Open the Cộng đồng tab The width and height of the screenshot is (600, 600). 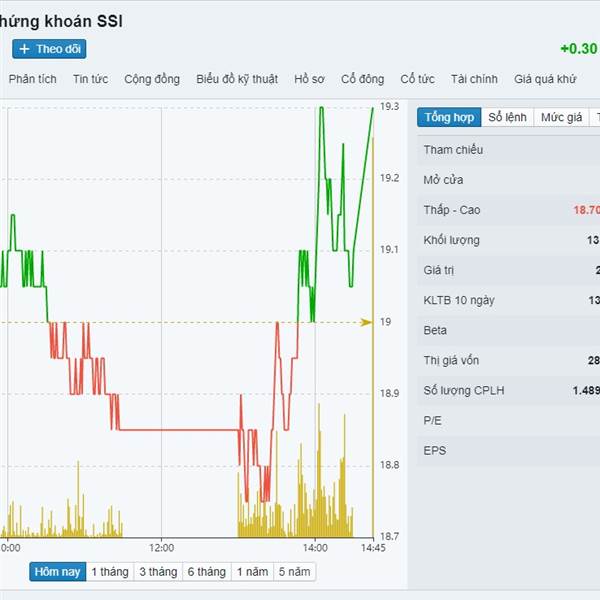point(152,79)
